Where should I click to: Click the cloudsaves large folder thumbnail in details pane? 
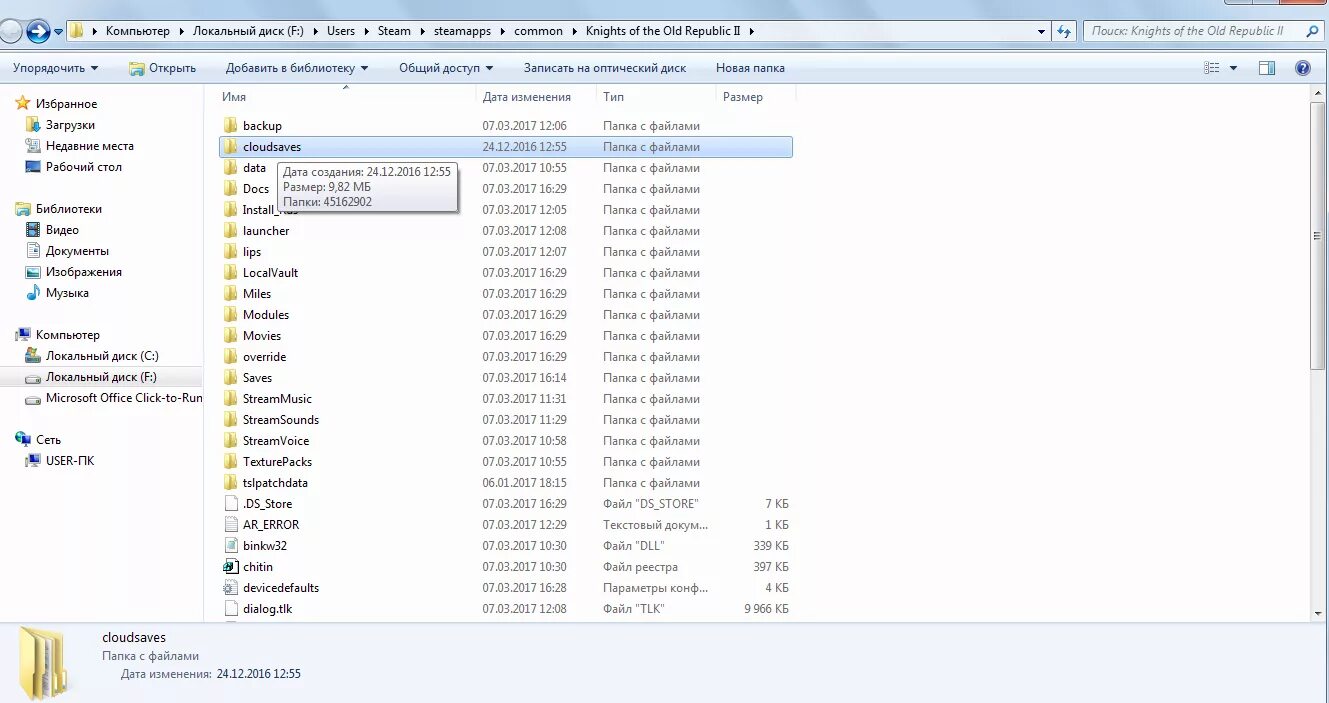[x=45, y=663]
